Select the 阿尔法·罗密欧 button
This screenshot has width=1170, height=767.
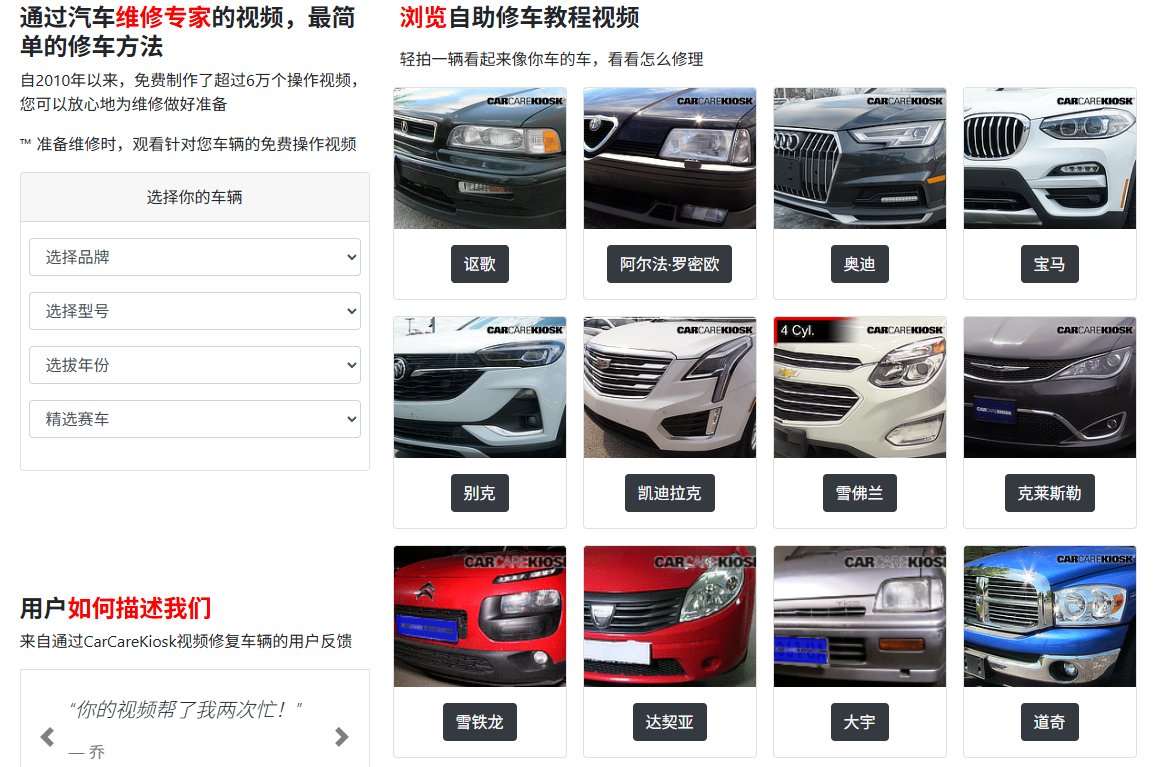[x=669, y=264]
